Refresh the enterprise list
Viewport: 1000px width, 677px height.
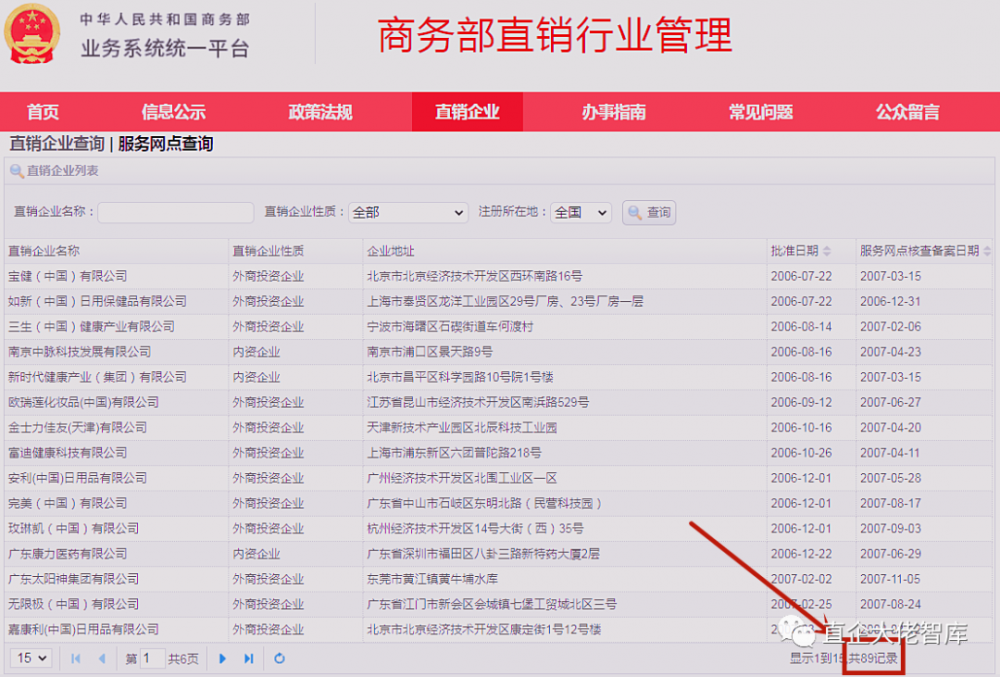(279, 659)
